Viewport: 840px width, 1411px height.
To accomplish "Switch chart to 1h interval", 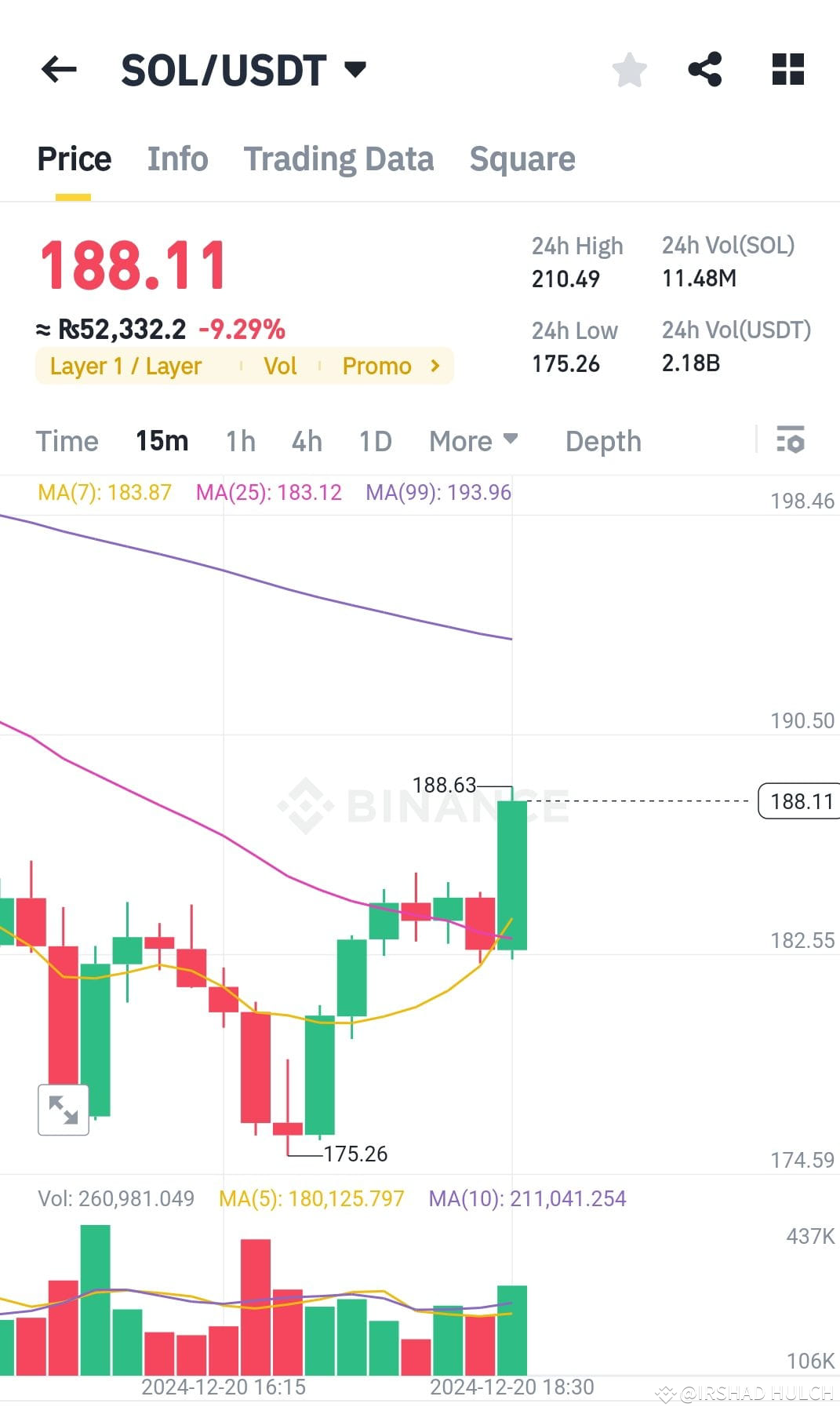I will [x=240, y=441].
